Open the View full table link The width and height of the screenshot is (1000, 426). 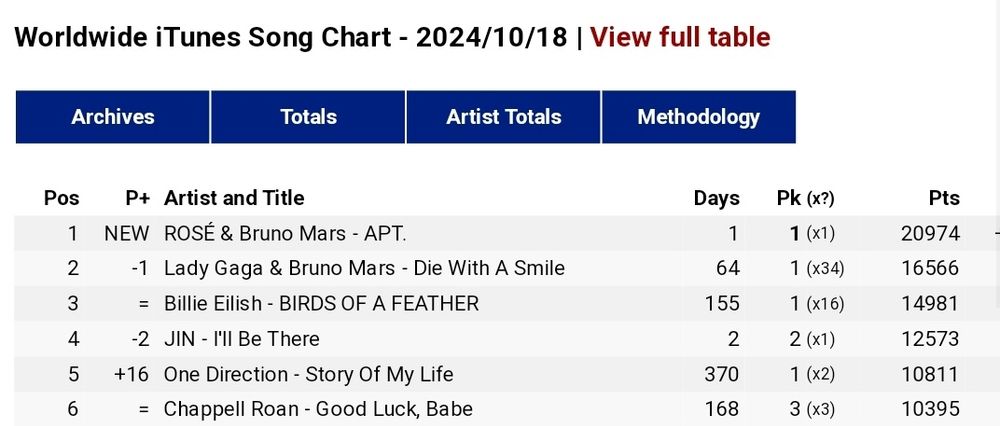point(680,38)
